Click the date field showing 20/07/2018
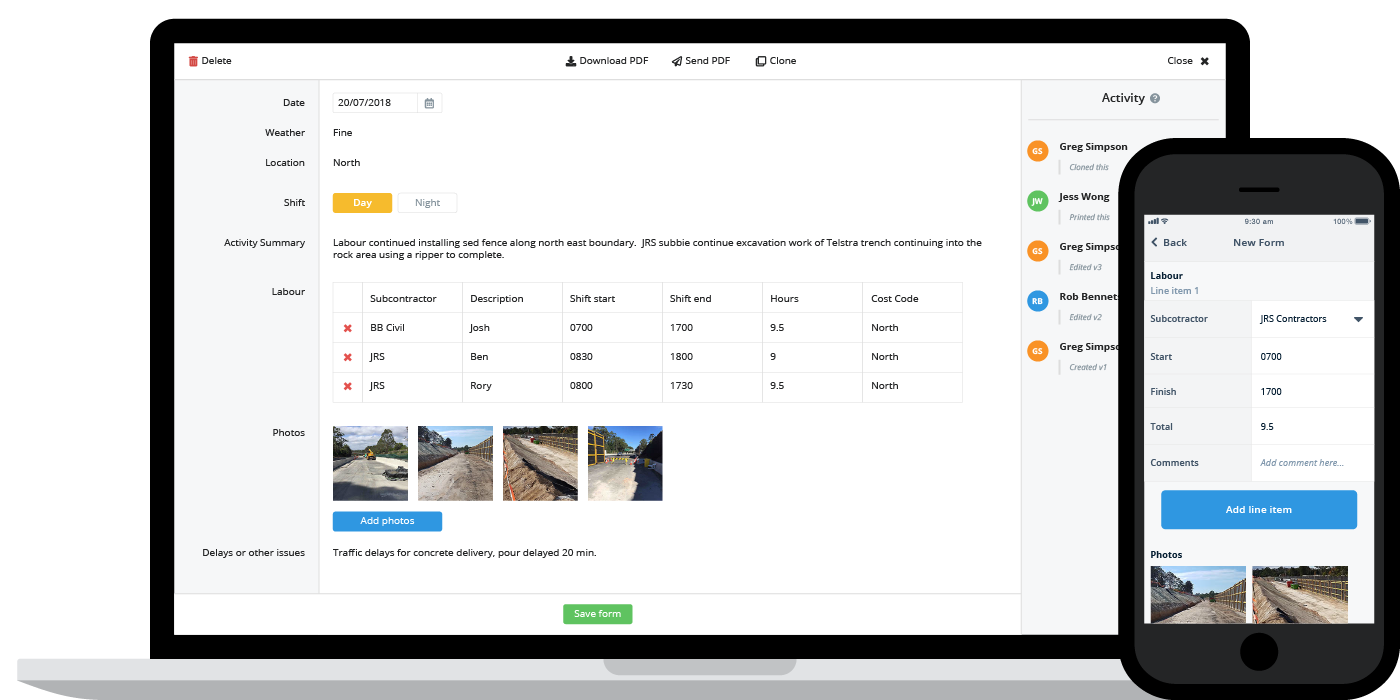 point(376,103)
